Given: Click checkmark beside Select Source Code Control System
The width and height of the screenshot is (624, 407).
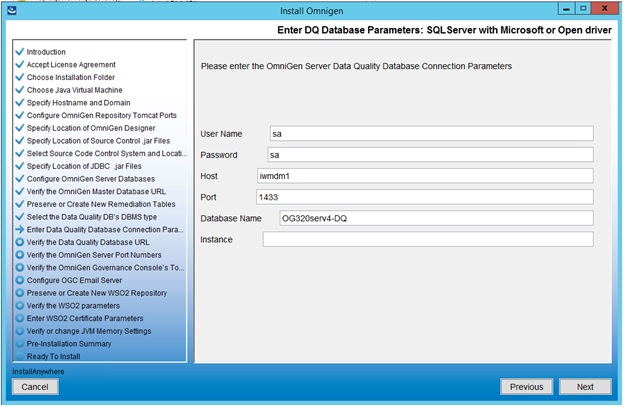Looking at the screenshot, I should pos(20,153).
